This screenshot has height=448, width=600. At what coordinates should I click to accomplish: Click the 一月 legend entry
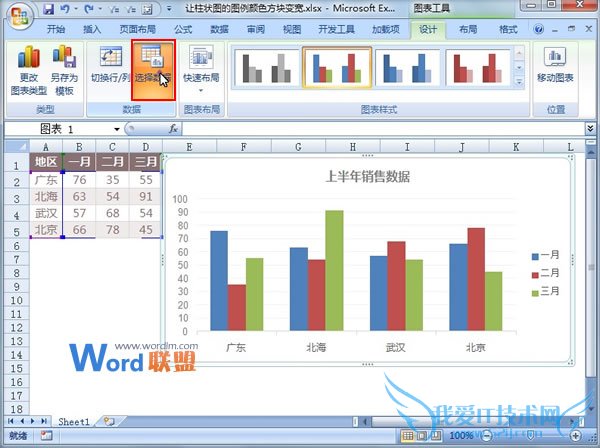(545, 255)
